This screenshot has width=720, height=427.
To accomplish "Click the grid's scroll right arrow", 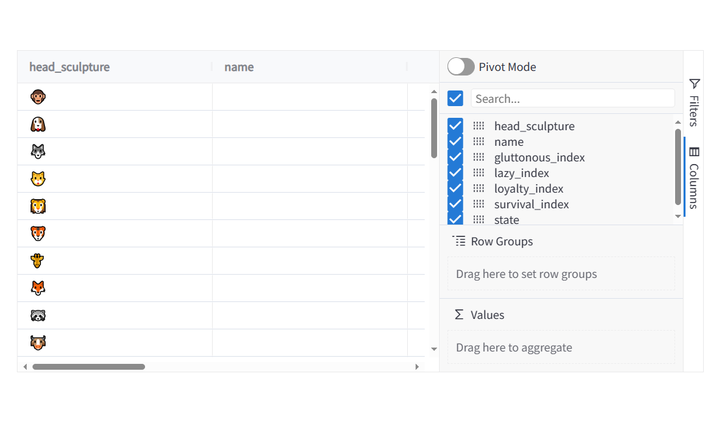I will tap(417, 367).
